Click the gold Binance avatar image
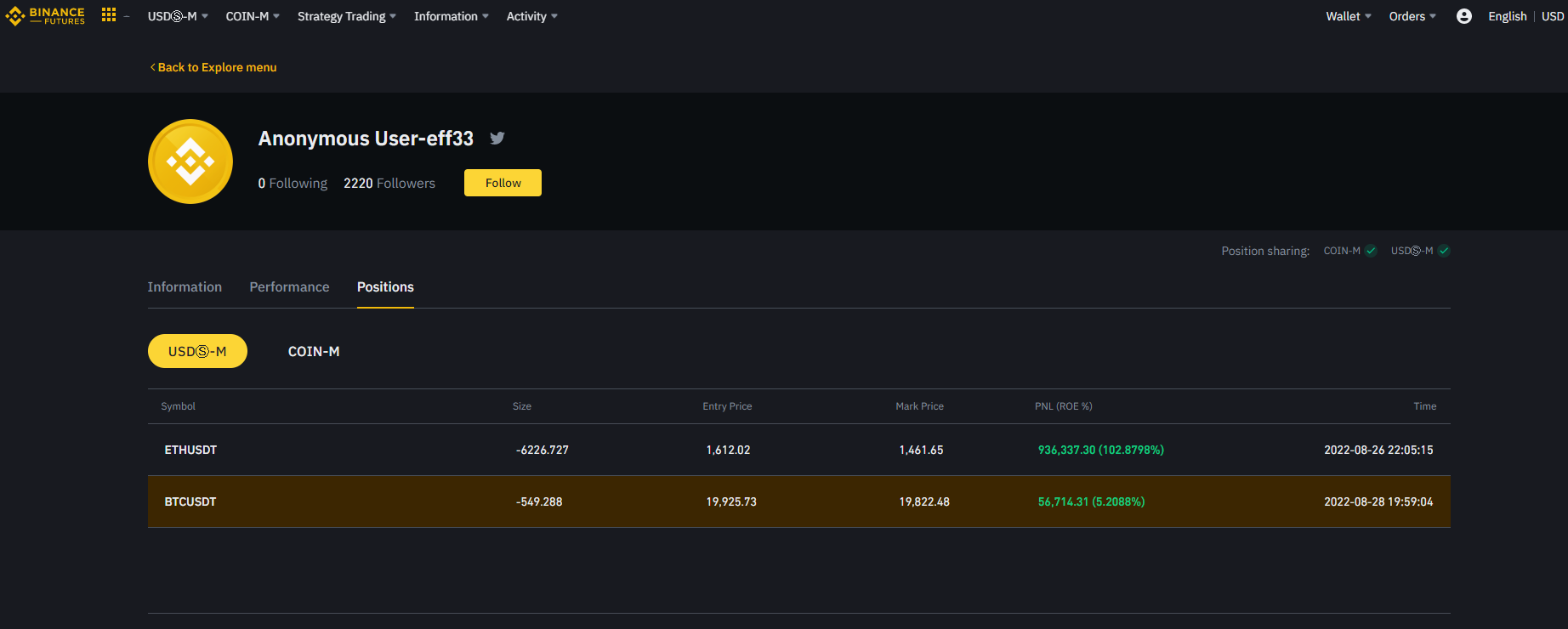 [190, 161]
